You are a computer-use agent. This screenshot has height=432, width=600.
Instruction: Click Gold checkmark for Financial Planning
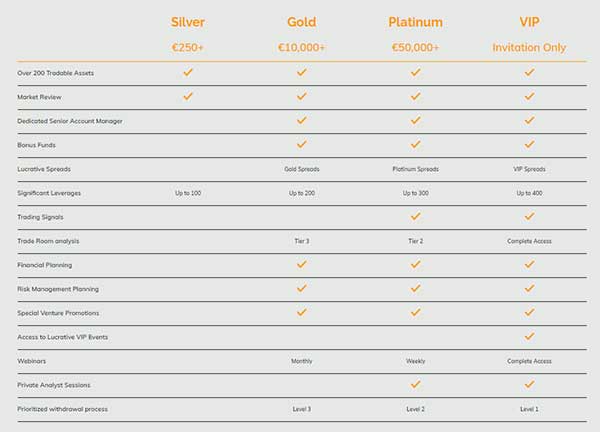point(301,265)
